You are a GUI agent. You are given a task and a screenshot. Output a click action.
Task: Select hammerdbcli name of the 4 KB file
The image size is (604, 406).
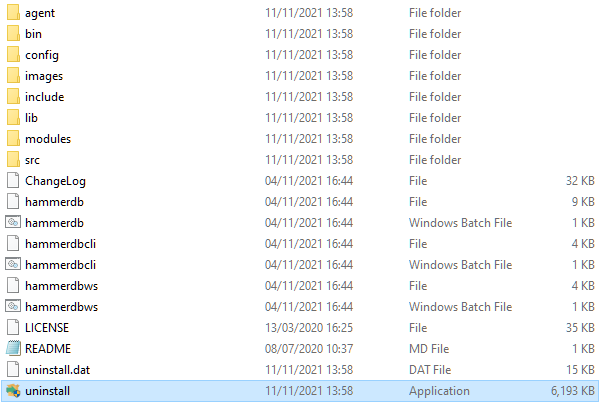click(60, 243)
